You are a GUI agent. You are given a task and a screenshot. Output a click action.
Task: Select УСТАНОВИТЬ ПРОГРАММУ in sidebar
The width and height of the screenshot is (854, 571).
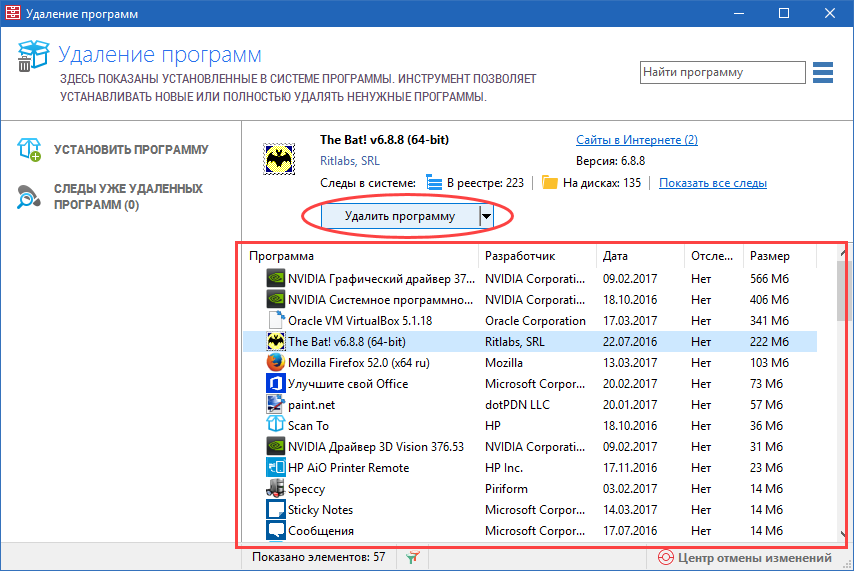[131, 149]
